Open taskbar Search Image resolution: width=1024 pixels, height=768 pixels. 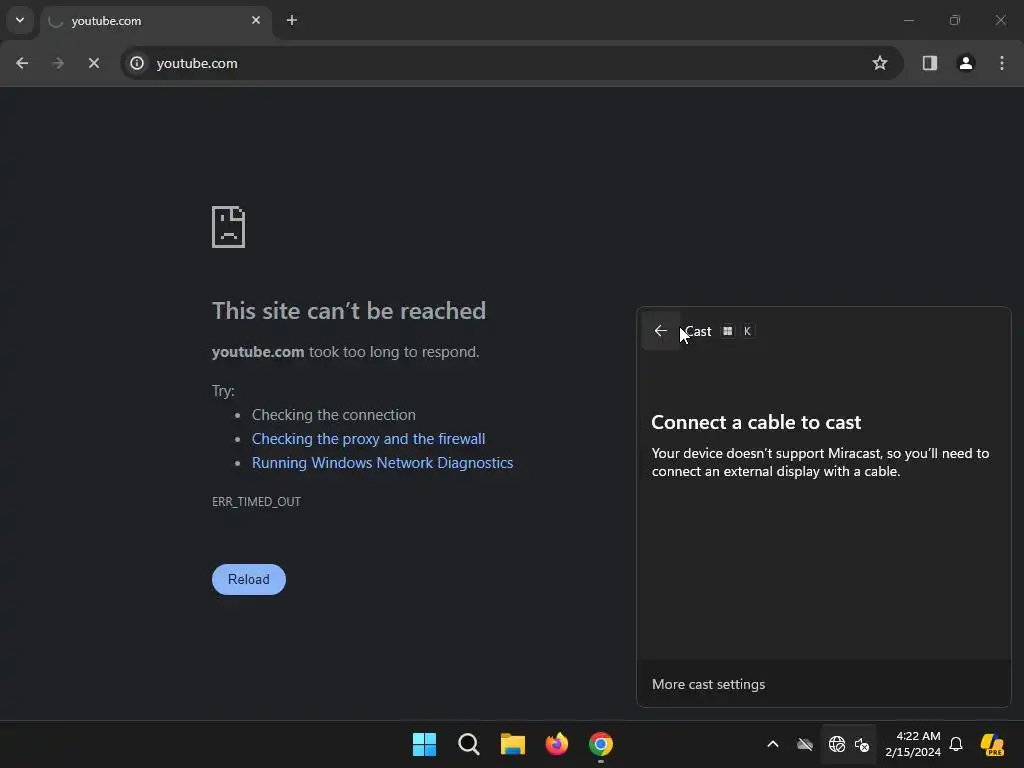point(469,744)
